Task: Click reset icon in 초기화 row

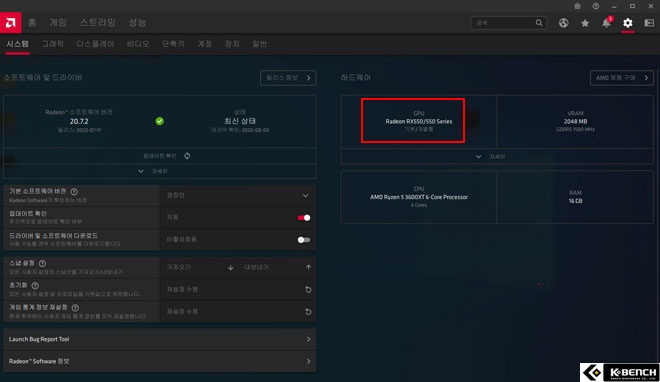Action: point(308,289)
